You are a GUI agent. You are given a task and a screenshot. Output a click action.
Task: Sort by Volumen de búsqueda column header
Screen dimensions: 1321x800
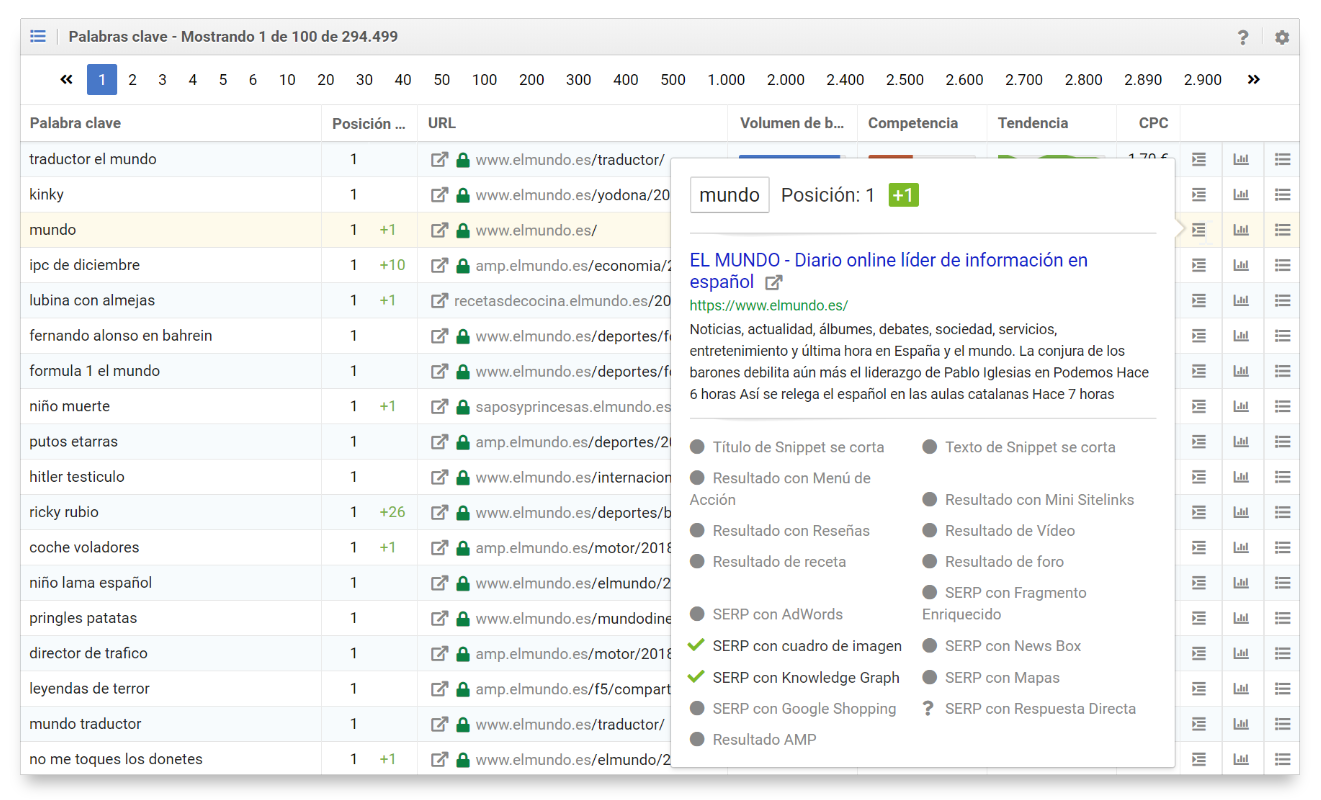pos(791,124)
